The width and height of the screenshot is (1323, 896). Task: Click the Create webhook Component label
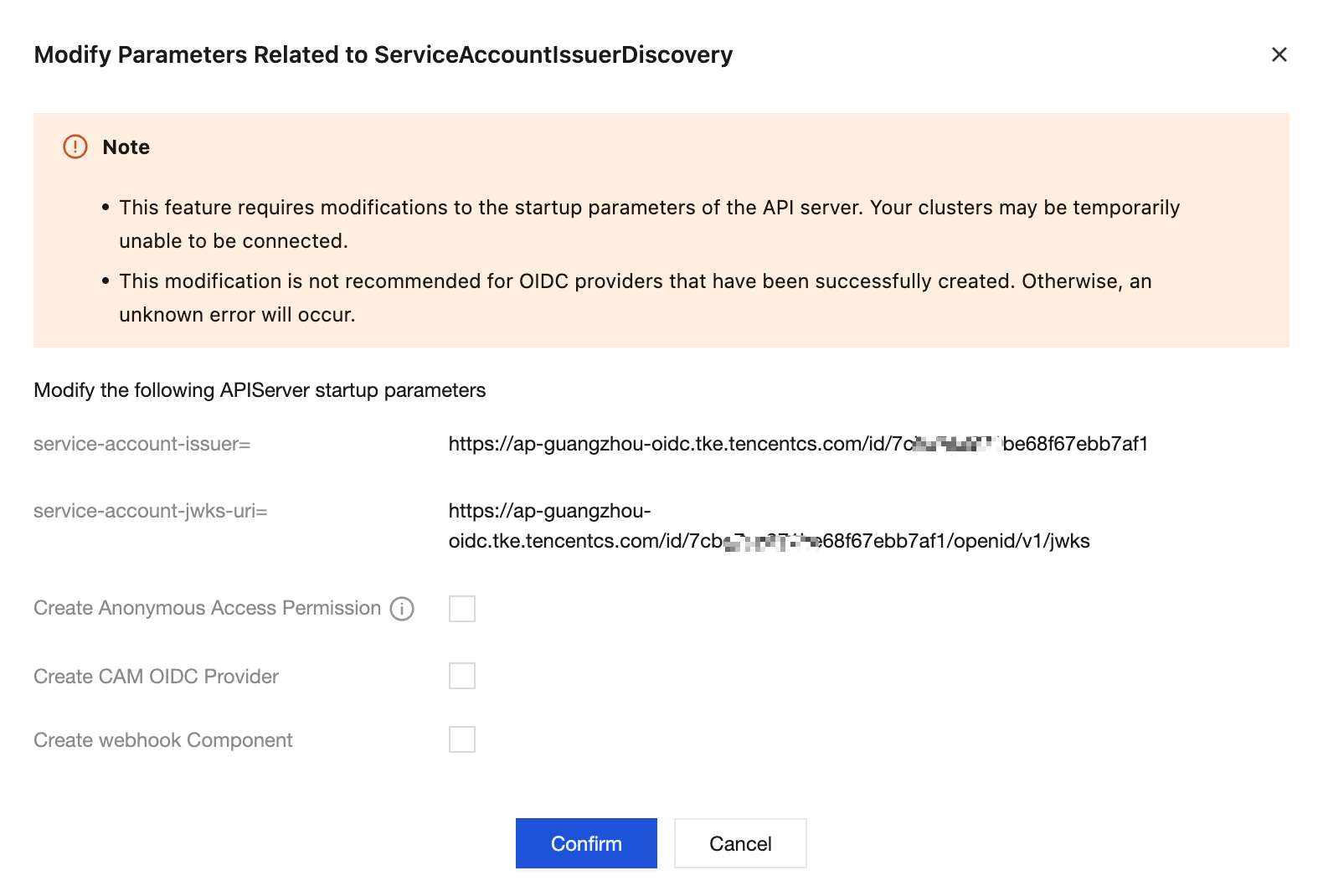163,740
